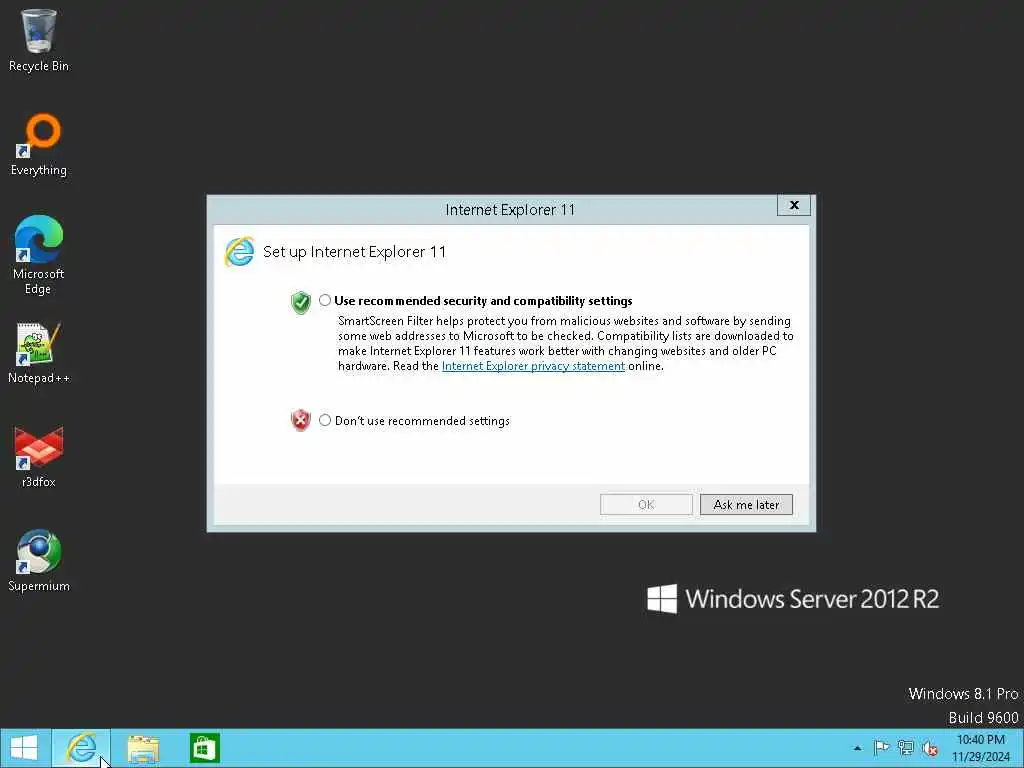Click the Set up Internet Explorer 11 heading
1024x768 pixels.
point(354,252)
